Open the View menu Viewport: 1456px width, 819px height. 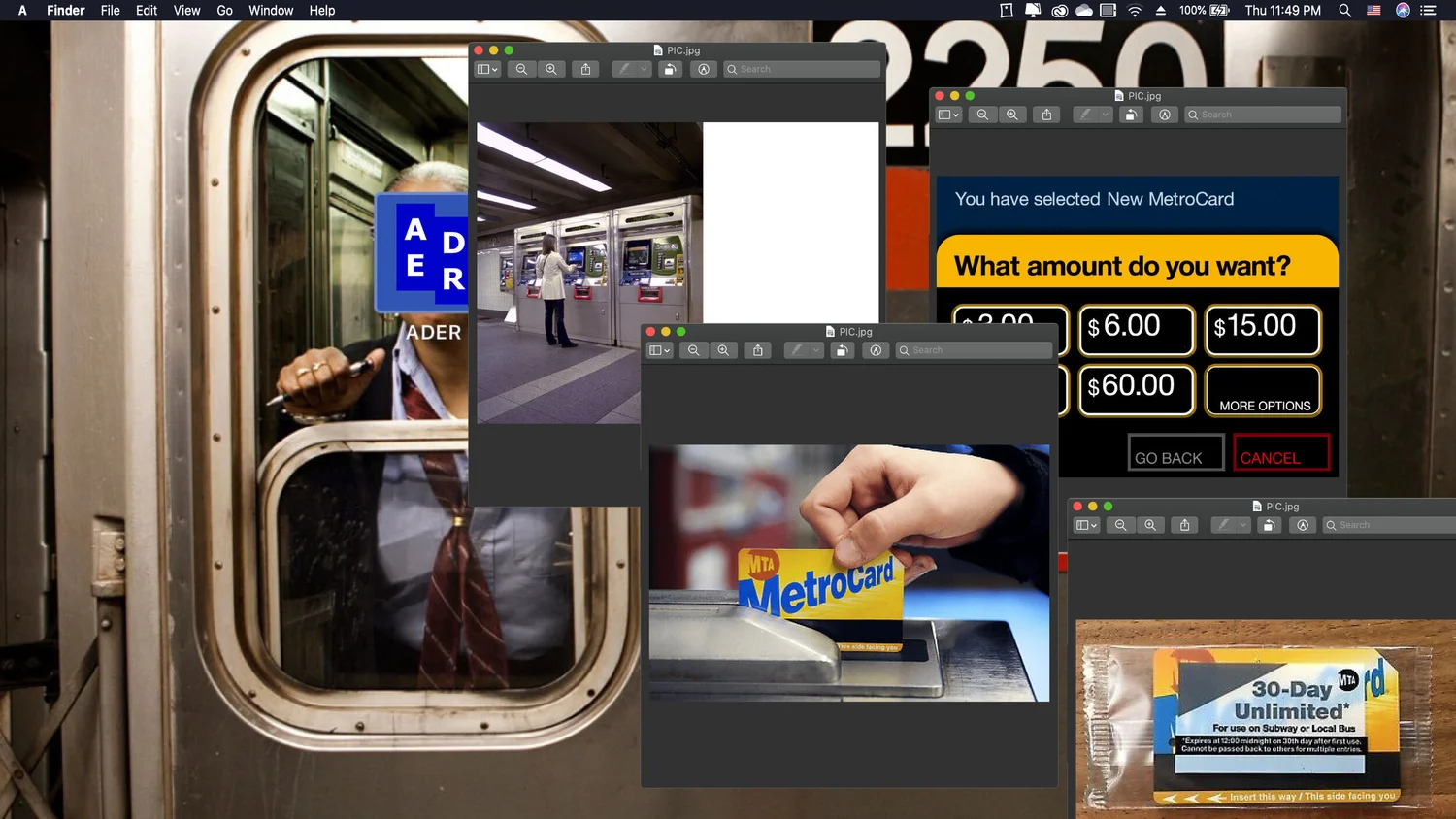(186, 11)
